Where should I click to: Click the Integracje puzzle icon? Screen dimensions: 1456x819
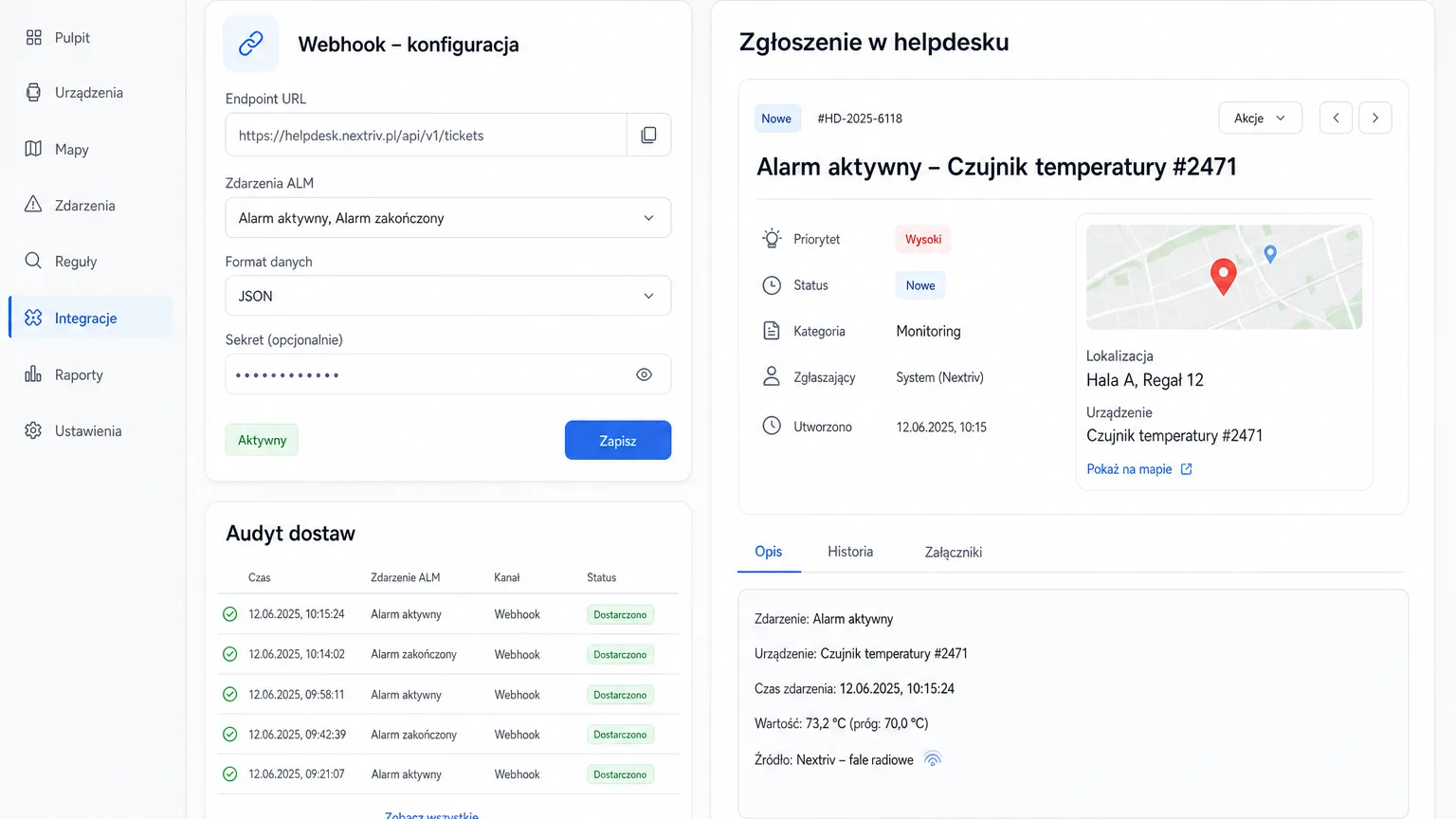click(34, 318)
